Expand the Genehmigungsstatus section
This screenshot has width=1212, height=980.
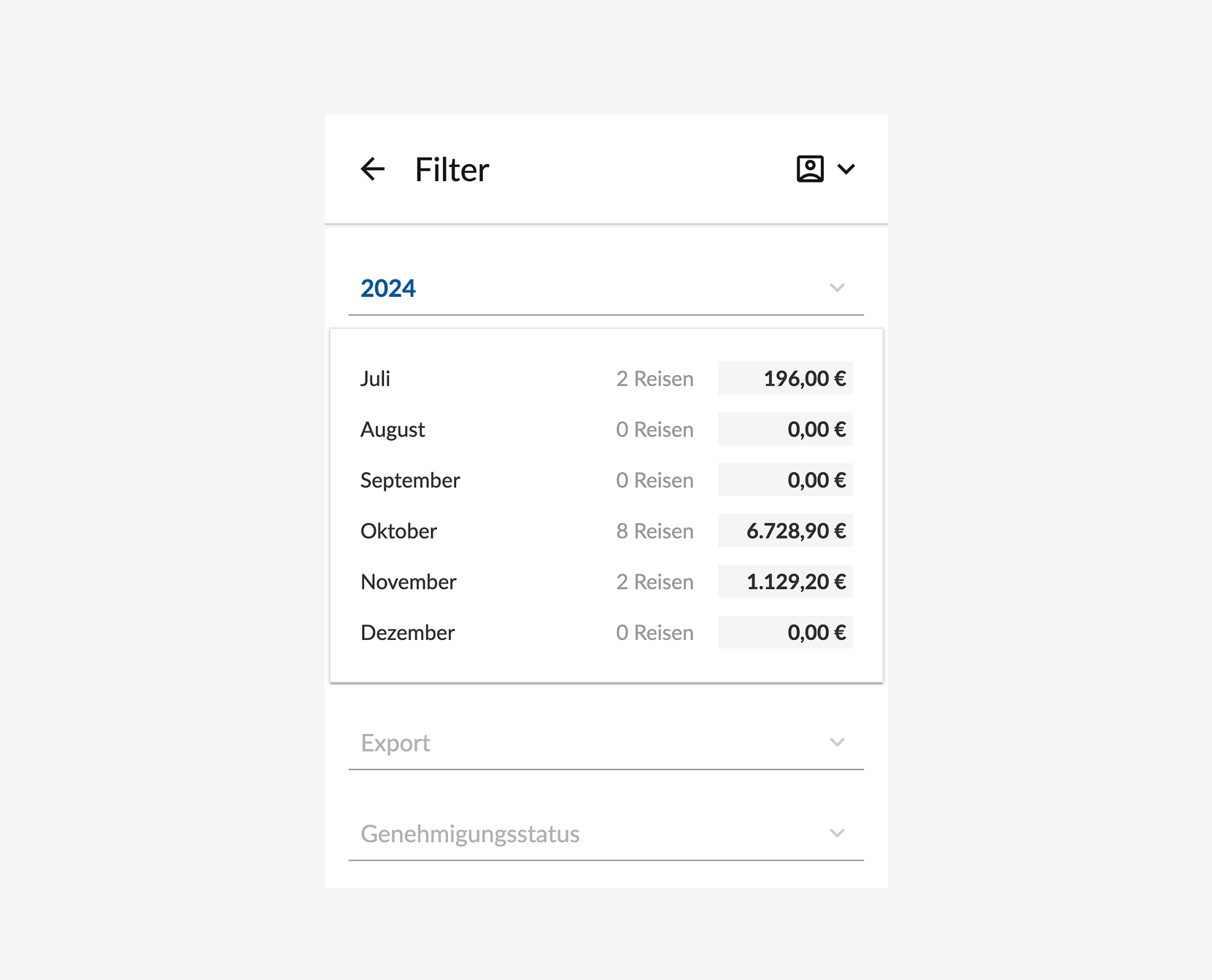click(837, 833)
